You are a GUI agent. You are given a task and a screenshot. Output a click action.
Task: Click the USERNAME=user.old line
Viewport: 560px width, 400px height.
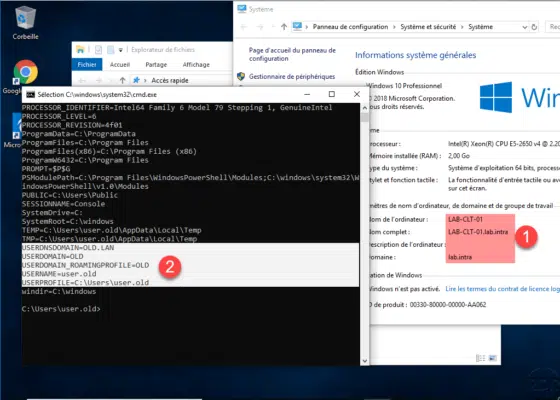click(x=59, y=274)
